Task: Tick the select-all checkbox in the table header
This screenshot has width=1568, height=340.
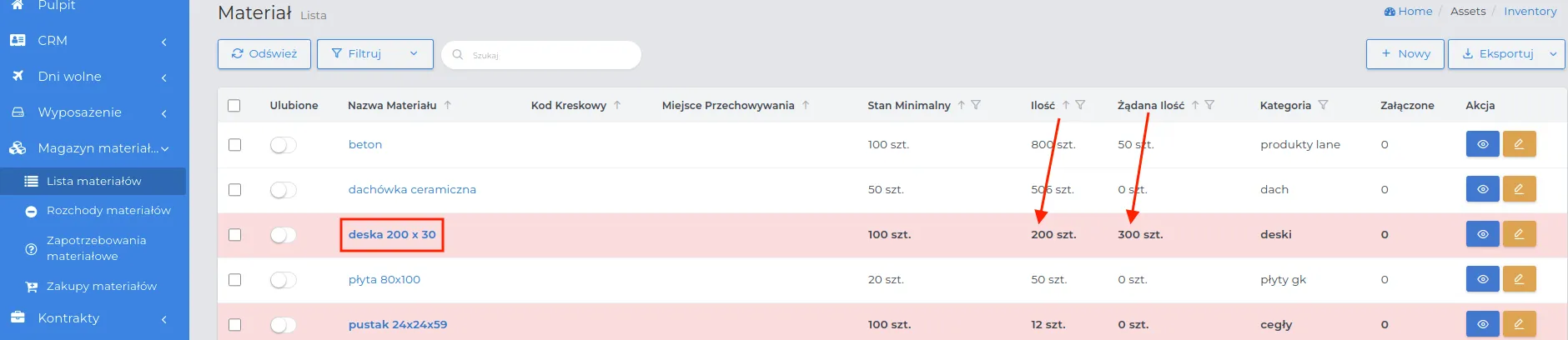Action: coord(234,106)
